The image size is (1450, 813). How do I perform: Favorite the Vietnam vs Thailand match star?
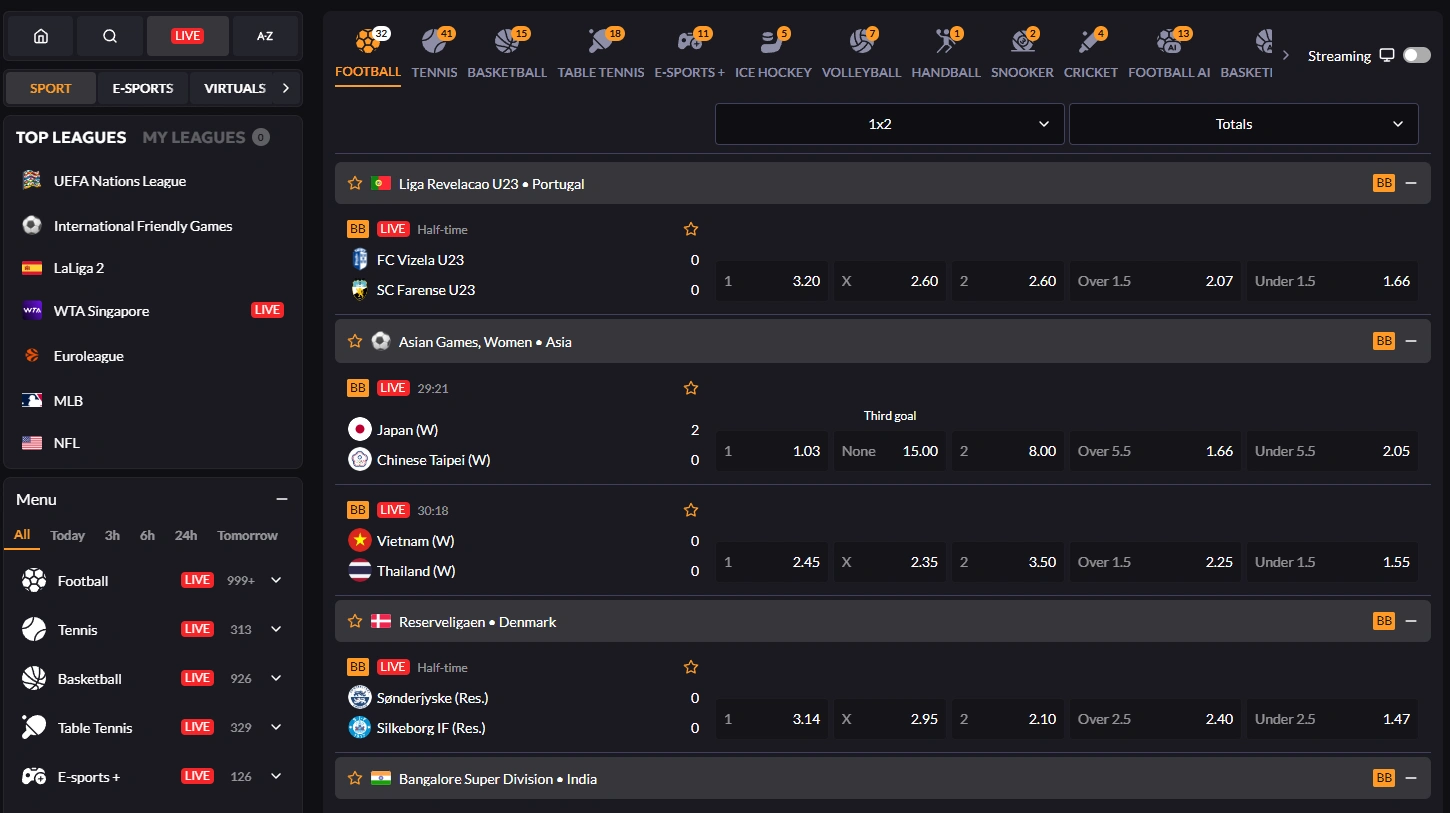click(690, 510)
